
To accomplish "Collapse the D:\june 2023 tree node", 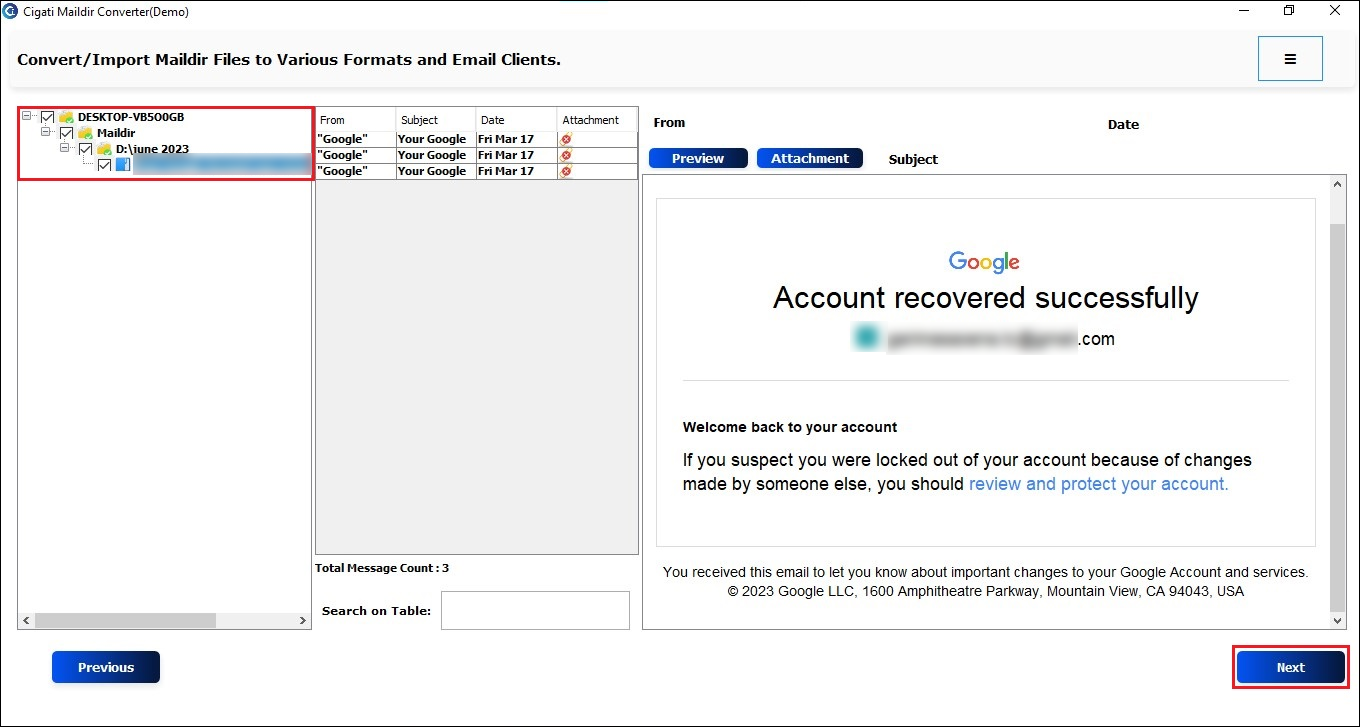I will click(65, 148).
